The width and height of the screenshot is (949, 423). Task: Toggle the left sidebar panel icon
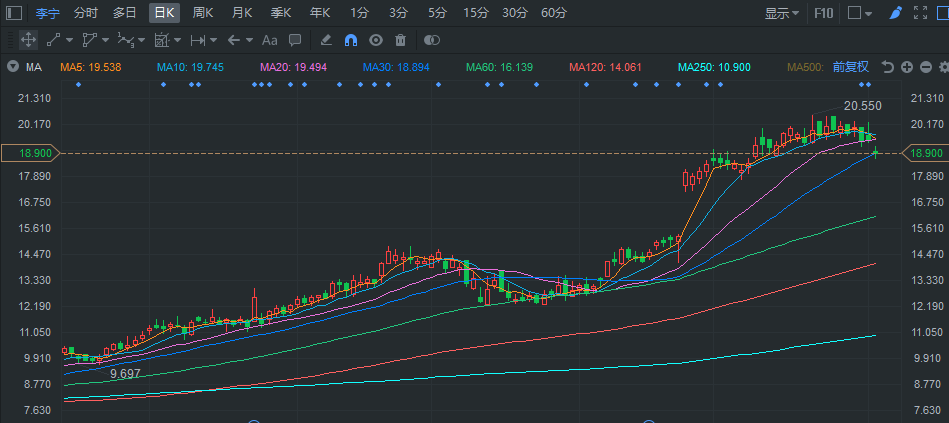coord(13,13)
